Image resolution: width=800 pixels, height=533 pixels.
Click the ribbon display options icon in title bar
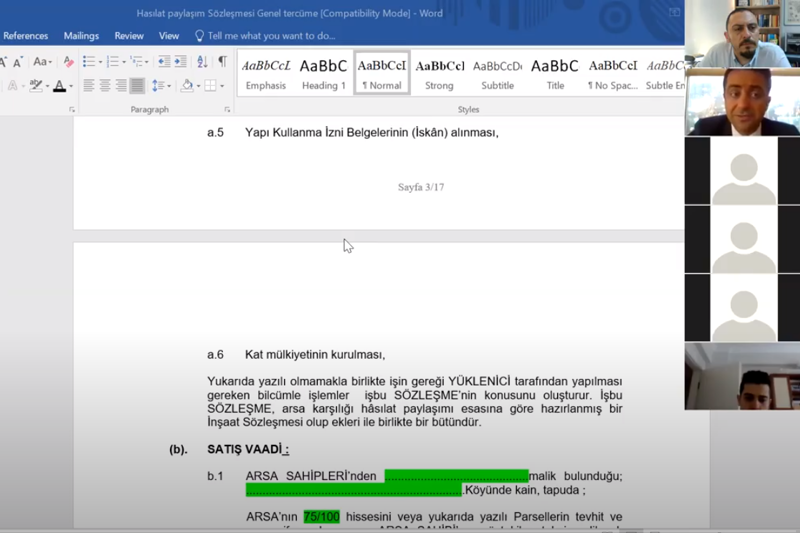(674, 12)
